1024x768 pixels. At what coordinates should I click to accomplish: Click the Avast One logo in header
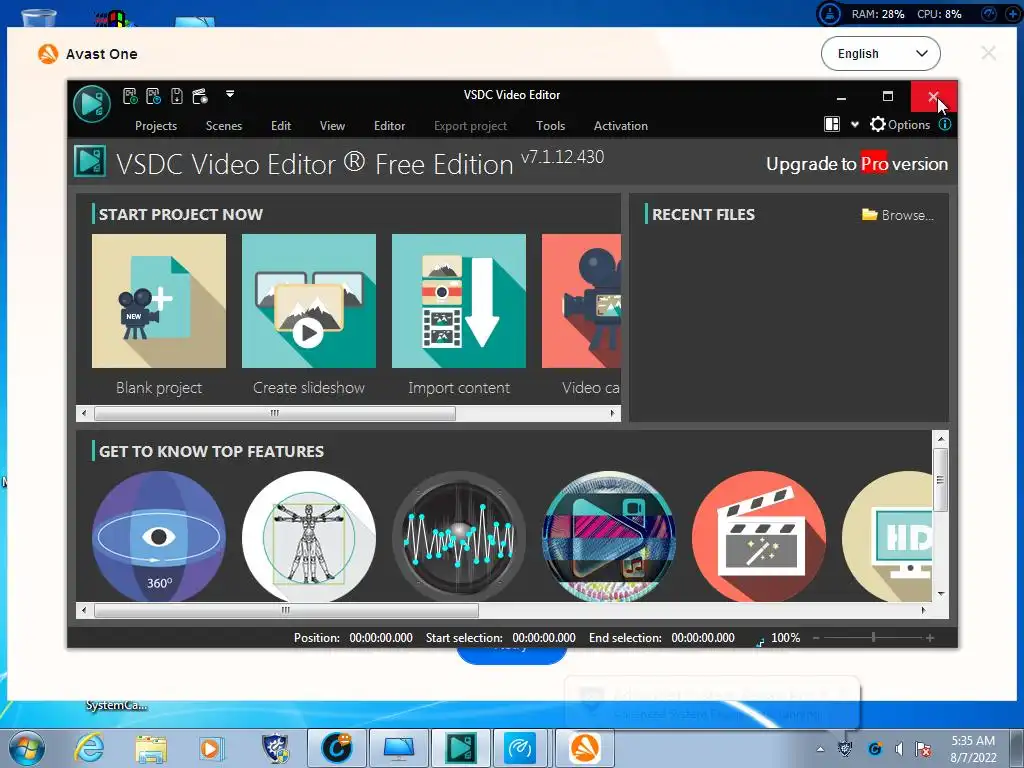pos(48,54)
